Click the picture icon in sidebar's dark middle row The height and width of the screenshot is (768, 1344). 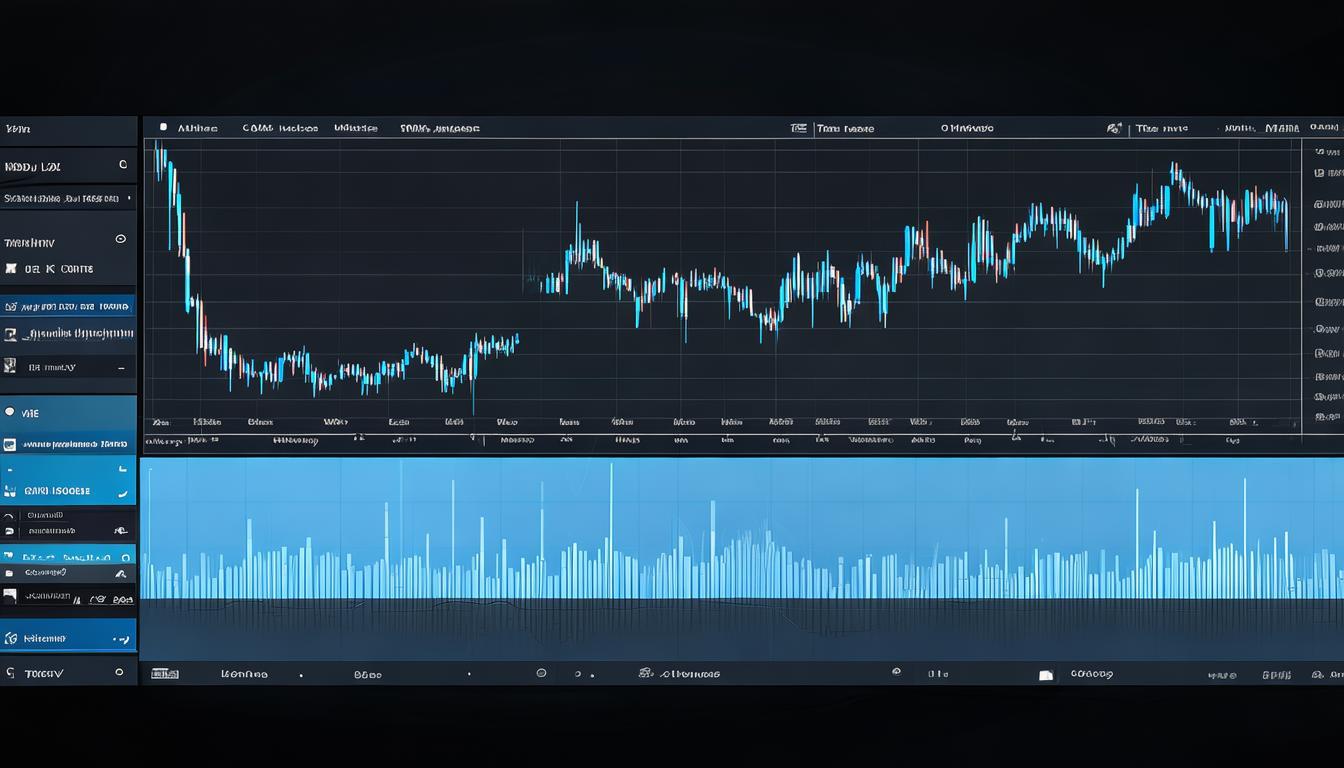(x=10, y=335)
